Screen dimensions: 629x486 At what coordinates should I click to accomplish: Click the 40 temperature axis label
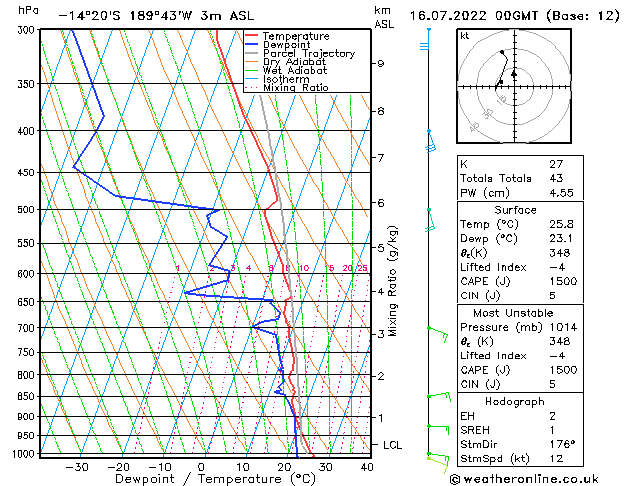367,467
